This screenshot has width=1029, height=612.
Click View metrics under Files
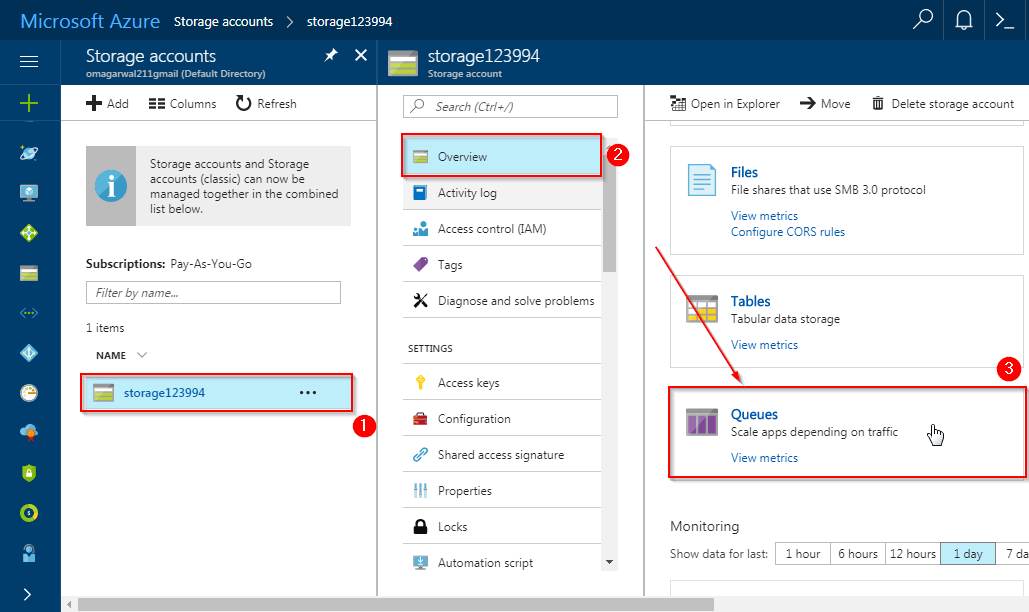(x=765, y=216)
